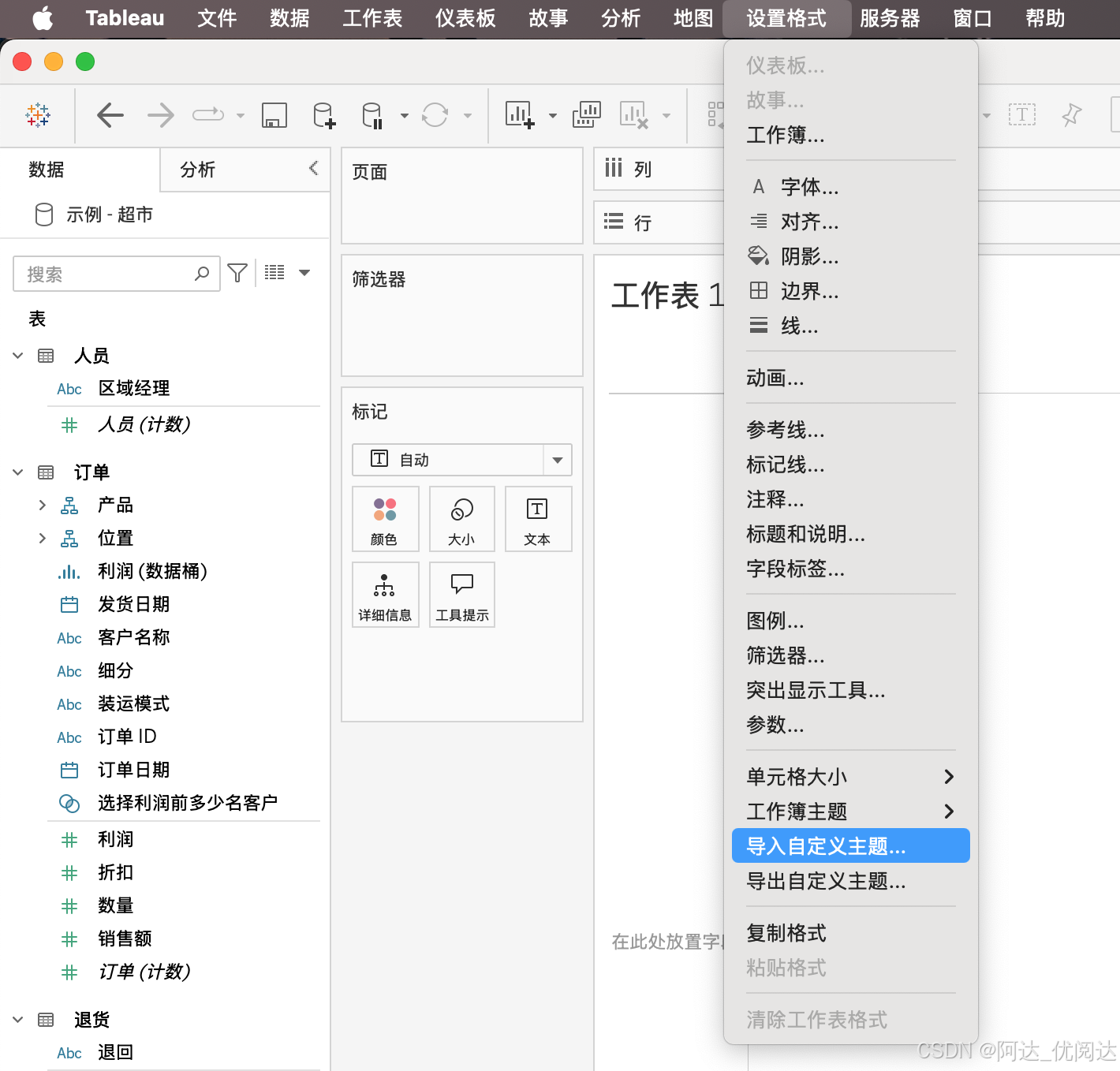Click the filter fields funnel icon
The height and width of the screenshot is (1071, 1120).
[x=237, y=273]
